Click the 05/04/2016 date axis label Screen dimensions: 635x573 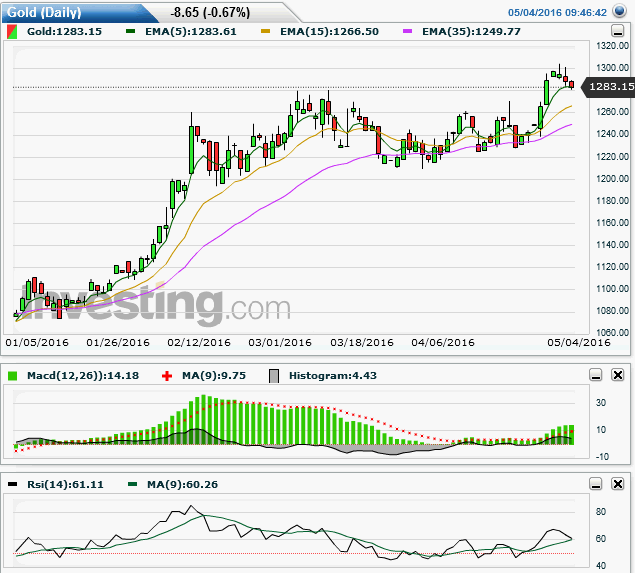pos(579,343)
